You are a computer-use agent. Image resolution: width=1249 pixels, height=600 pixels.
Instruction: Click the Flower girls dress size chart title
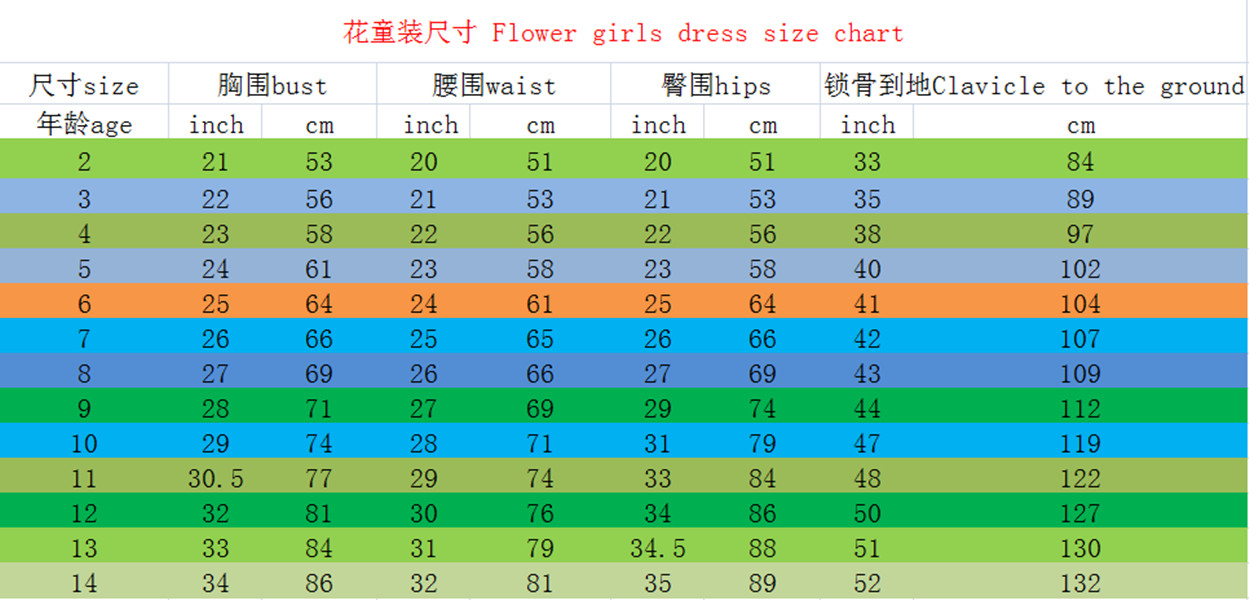(623, 33)
